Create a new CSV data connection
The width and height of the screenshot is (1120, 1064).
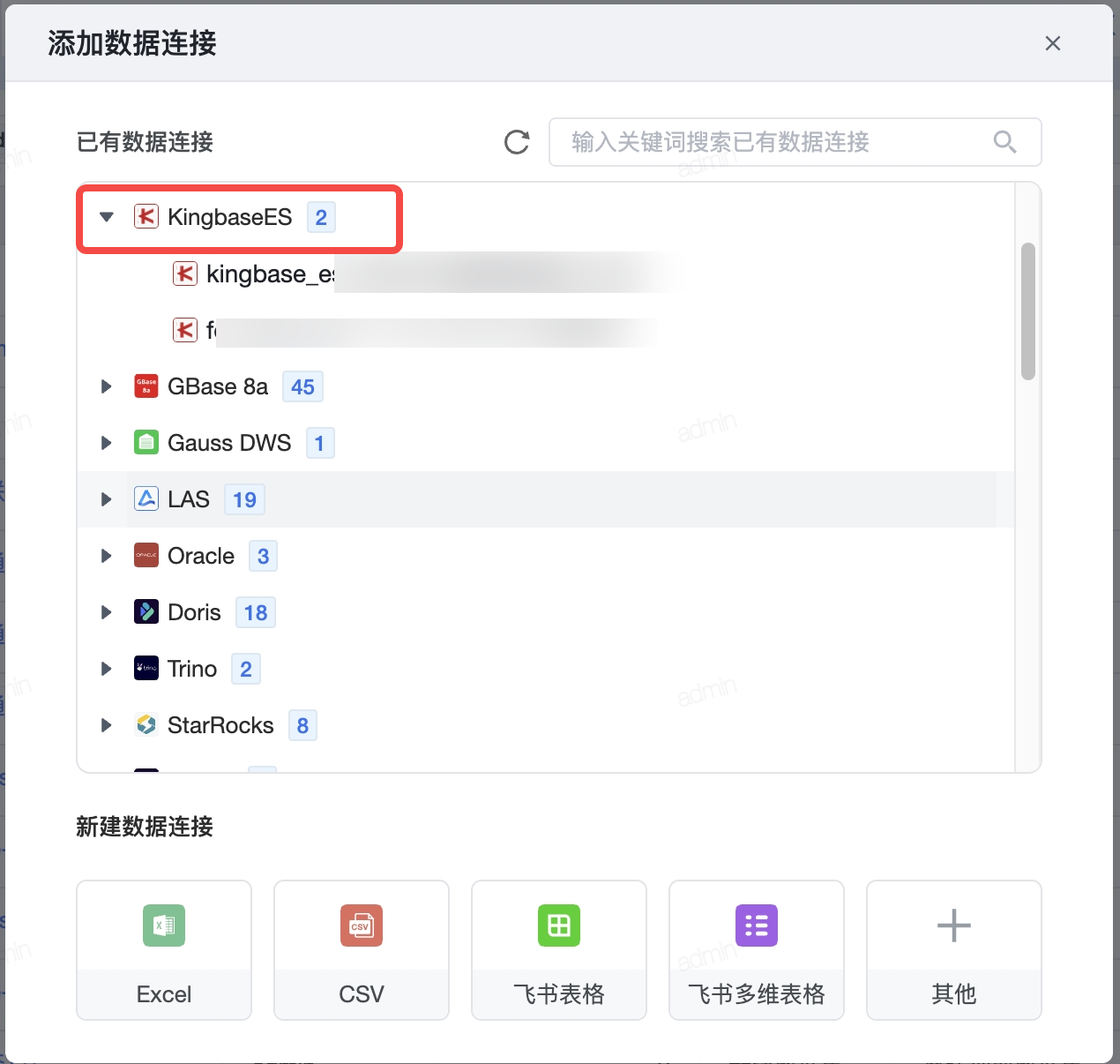coord(362,950)
